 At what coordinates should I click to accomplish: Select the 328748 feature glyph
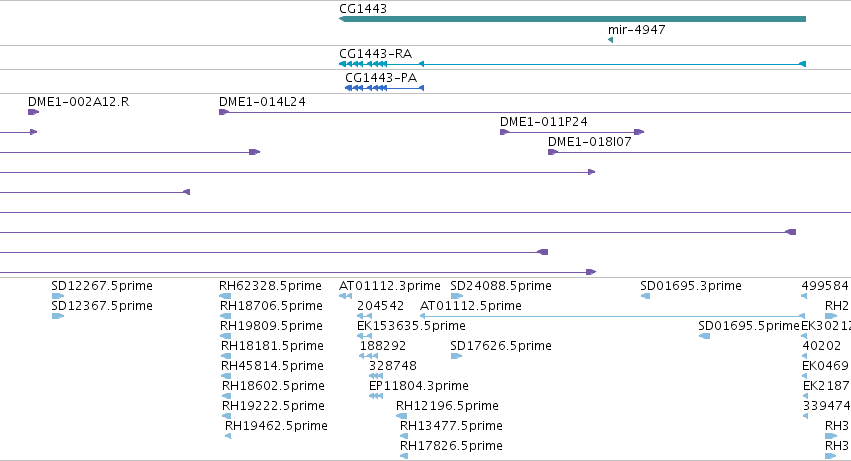(x=376, y=376)
